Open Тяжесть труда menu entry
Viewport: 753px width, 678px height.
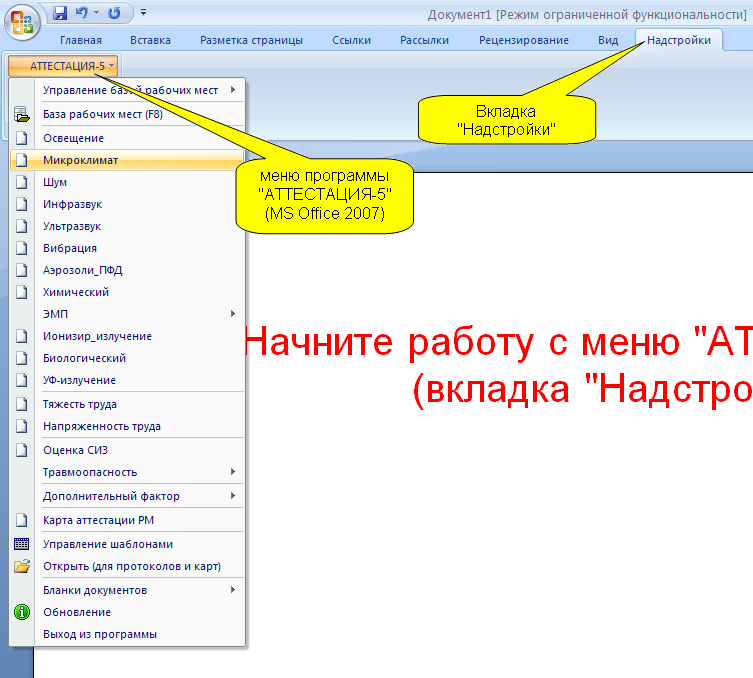127,404
